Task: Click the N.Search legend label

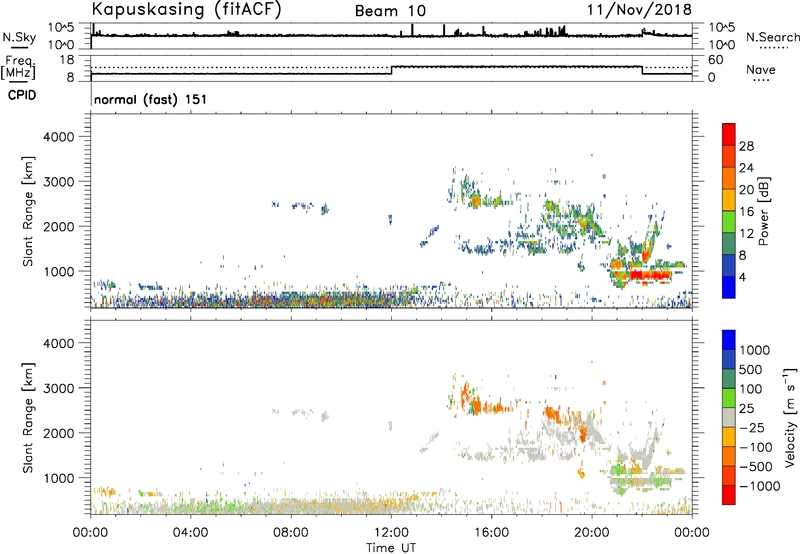Action: pyautogui.click(x=772, y=37)
